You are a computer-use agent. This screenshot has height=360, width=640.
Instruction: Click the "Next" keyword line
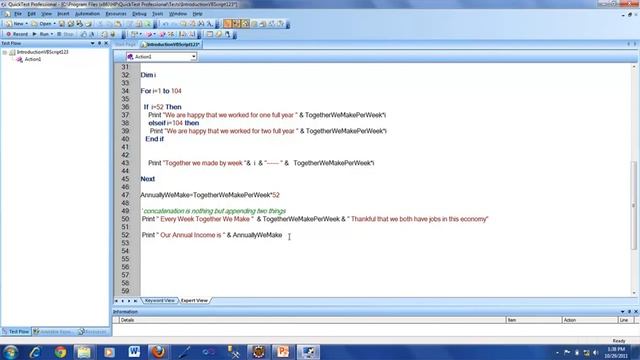click(x=148, y=179)
